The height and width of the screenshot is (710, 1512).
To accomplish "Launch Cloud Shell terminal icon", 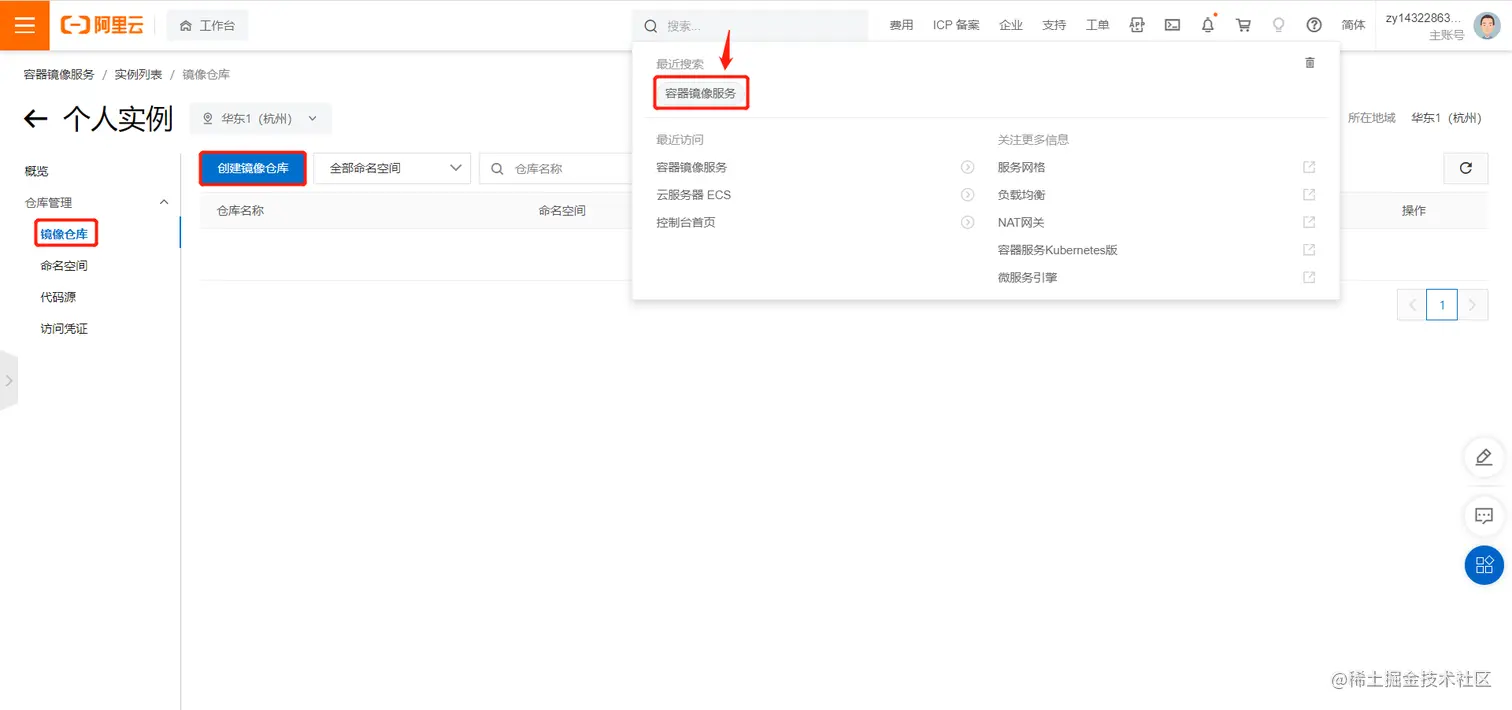I will (1172, 25).
